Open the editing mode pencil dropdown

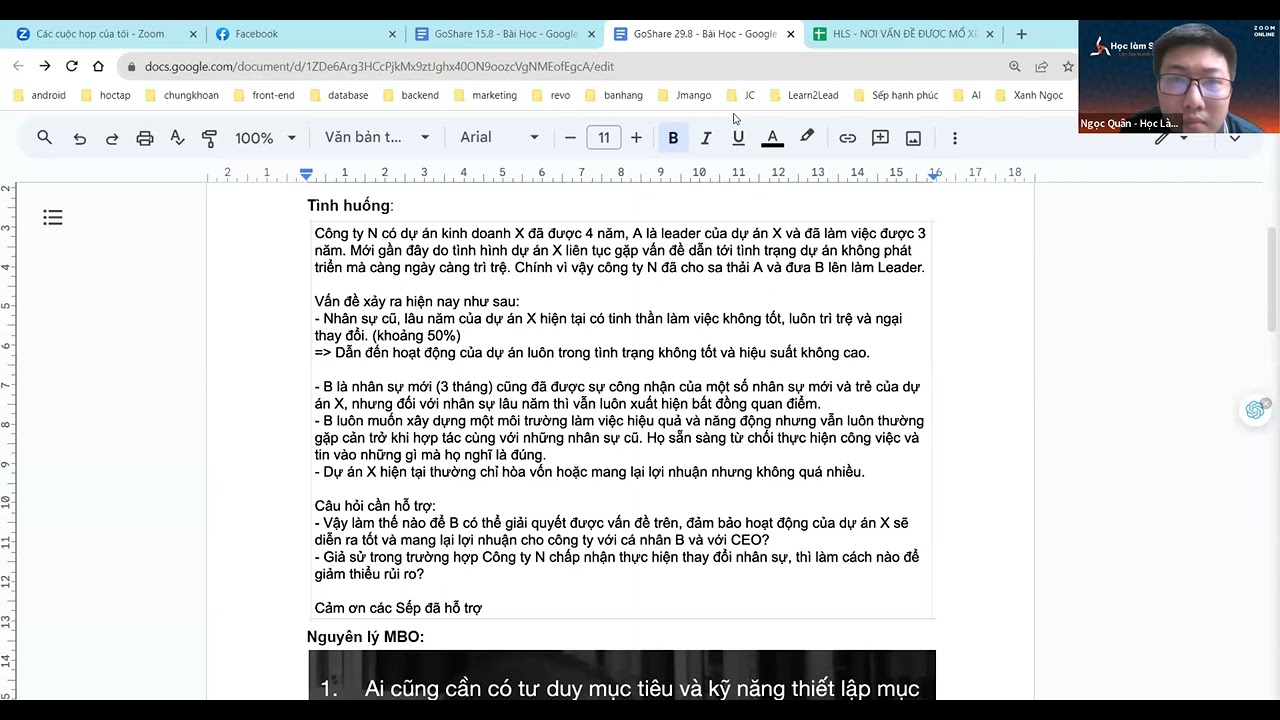[1171, 138]
